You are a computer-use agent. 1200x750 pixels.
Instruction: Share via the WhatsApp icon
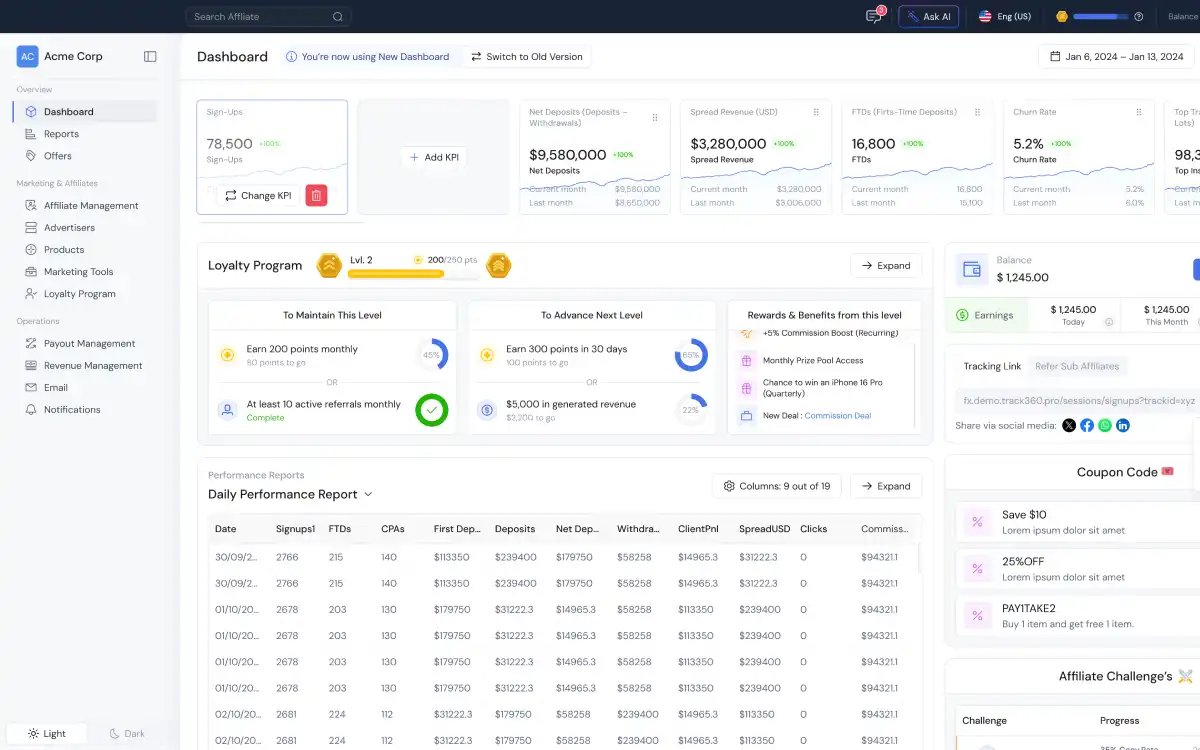(1105, 425)
